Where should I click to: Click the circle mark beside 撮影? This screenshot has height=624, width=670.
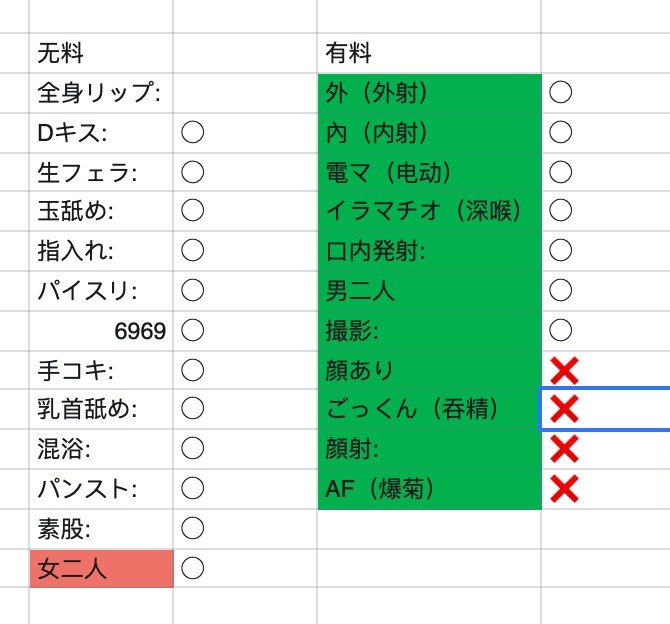(x=561, y=330)
